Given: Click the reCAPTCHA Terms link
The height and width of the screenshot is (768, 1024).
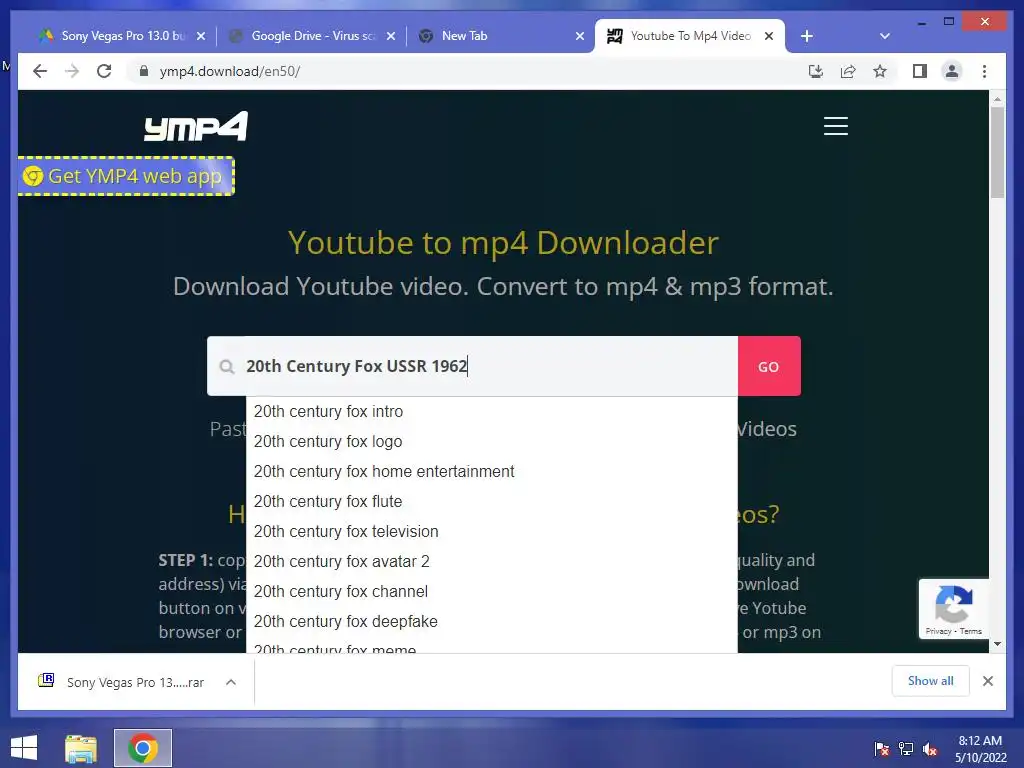Looking at the screenshot, I should 970,632.
